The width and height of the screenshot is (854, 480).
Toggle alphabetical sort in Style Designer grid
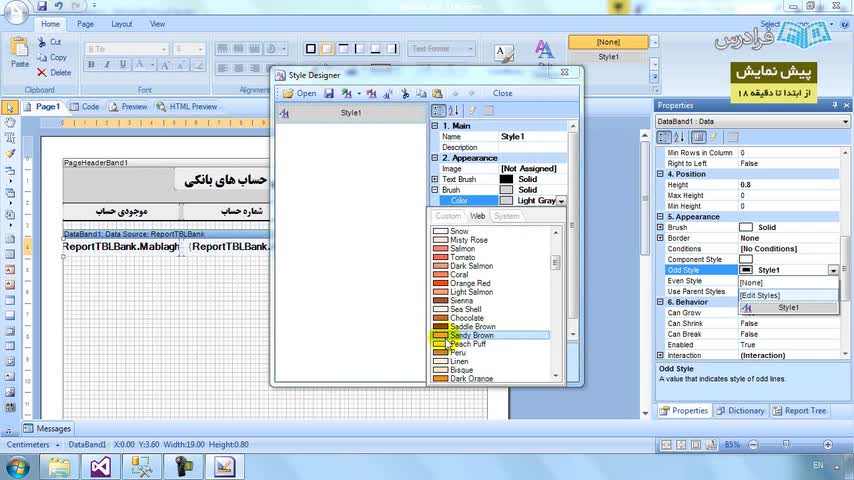(x=453, y=111)
